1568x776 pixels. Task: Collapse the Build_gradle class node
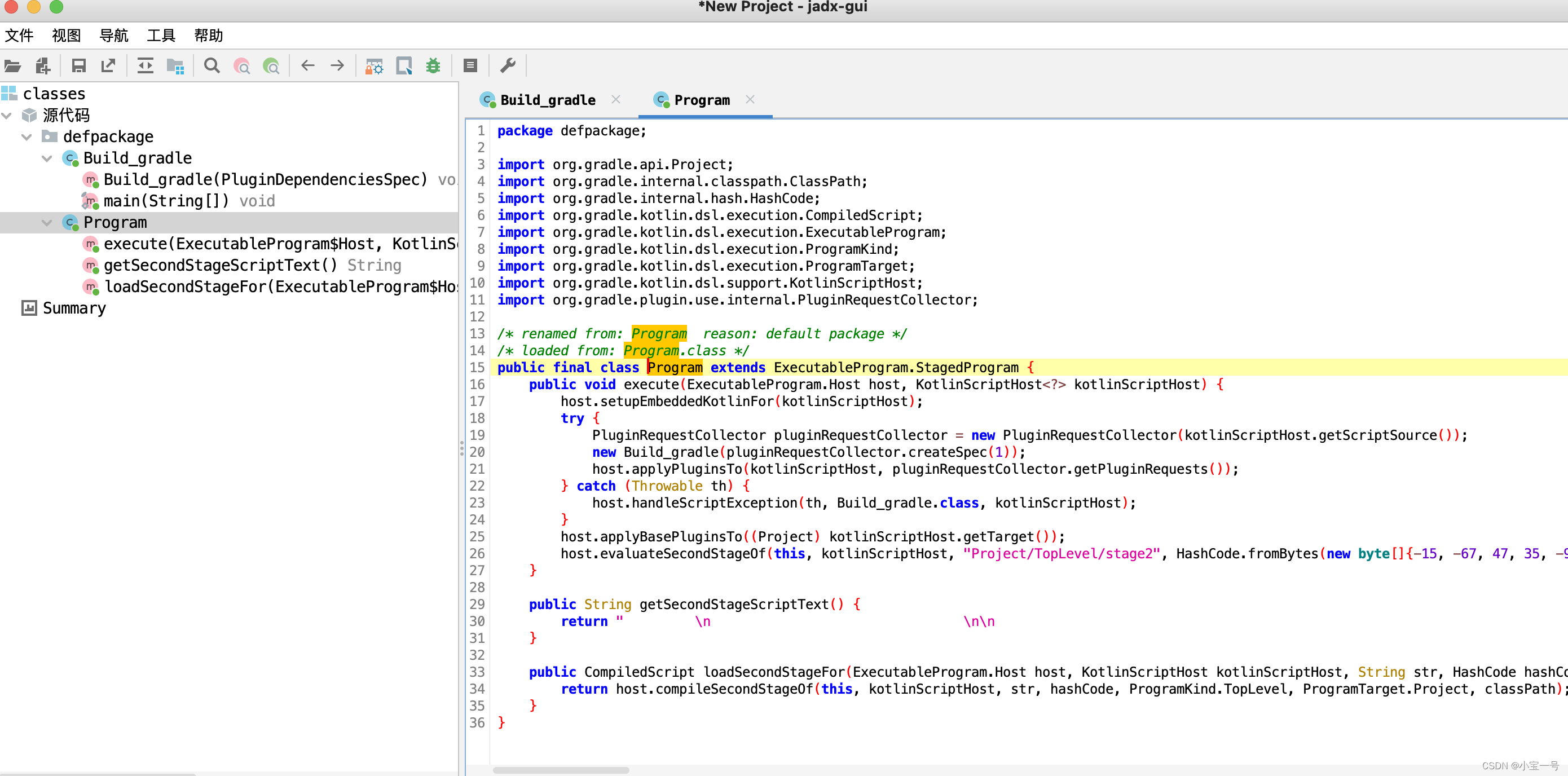47,158
